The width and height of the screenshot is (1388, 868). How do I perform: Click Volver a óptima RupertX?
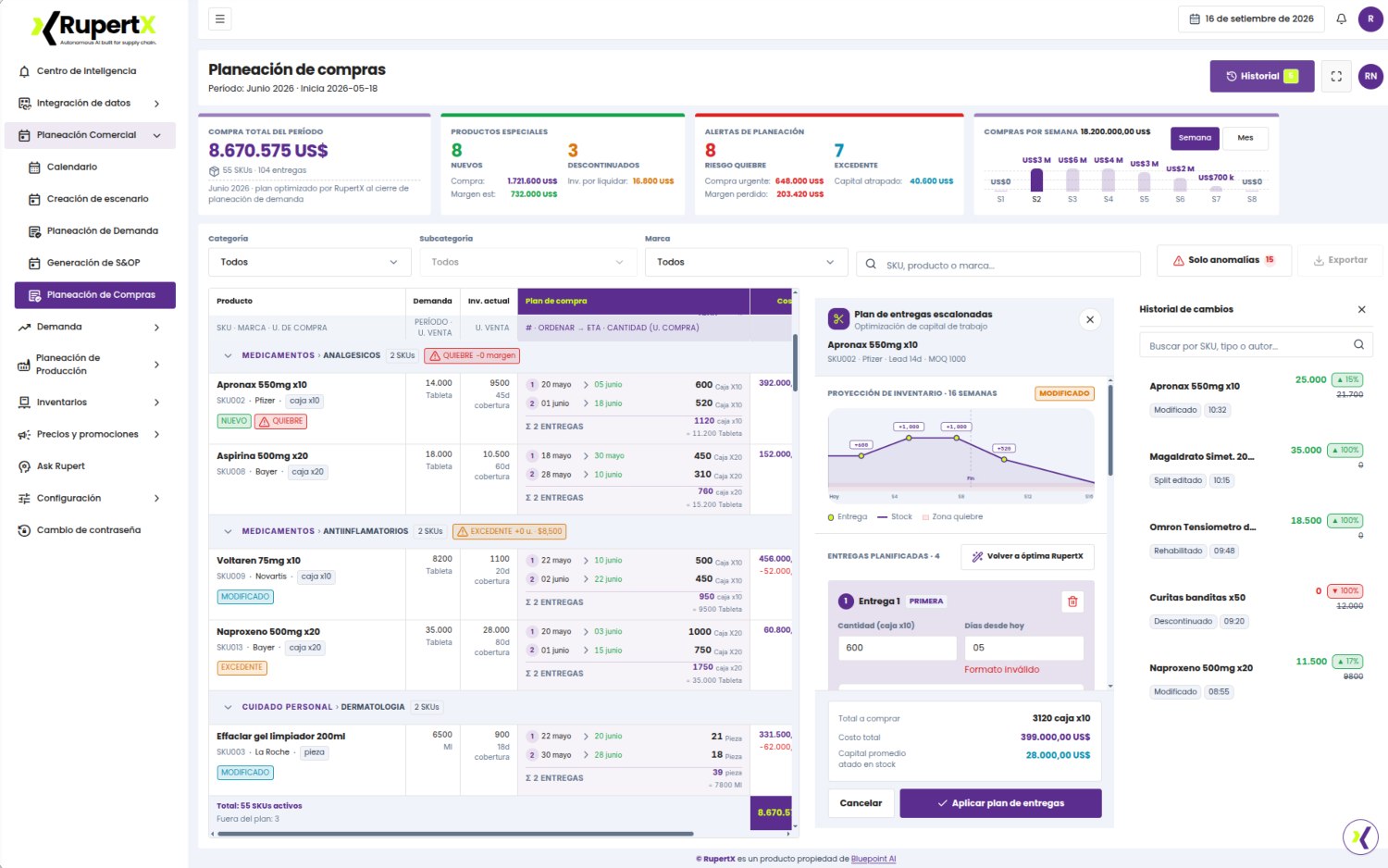1027,556
